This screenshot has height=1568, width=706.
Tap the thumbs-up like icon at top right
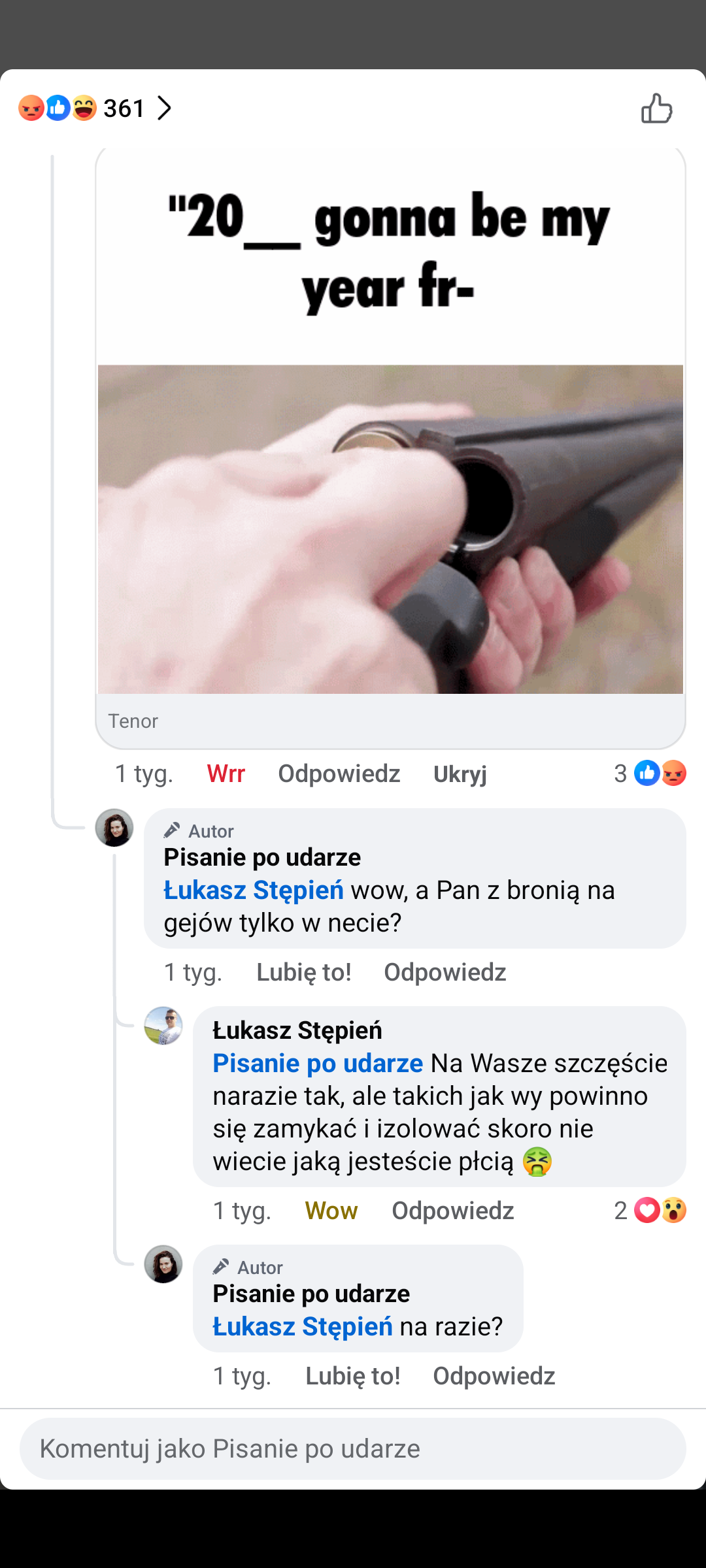tap(656, 108)
